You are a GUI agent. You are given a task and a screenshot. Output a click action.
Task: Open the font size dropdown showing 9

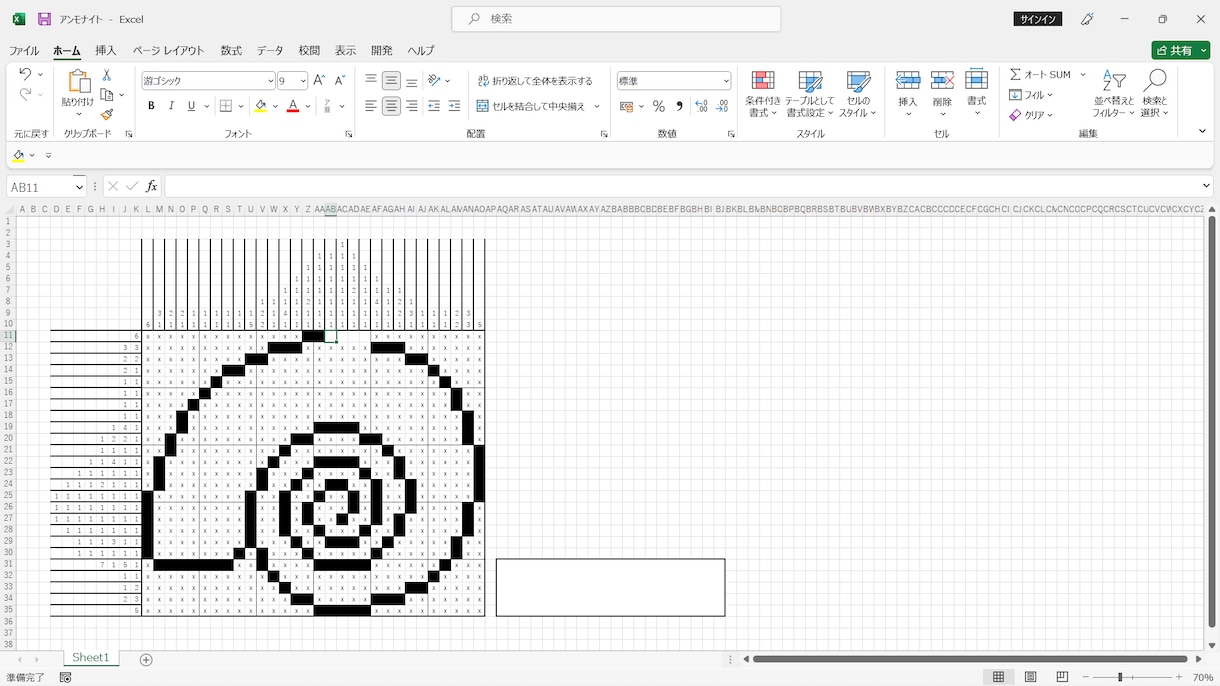303,81
